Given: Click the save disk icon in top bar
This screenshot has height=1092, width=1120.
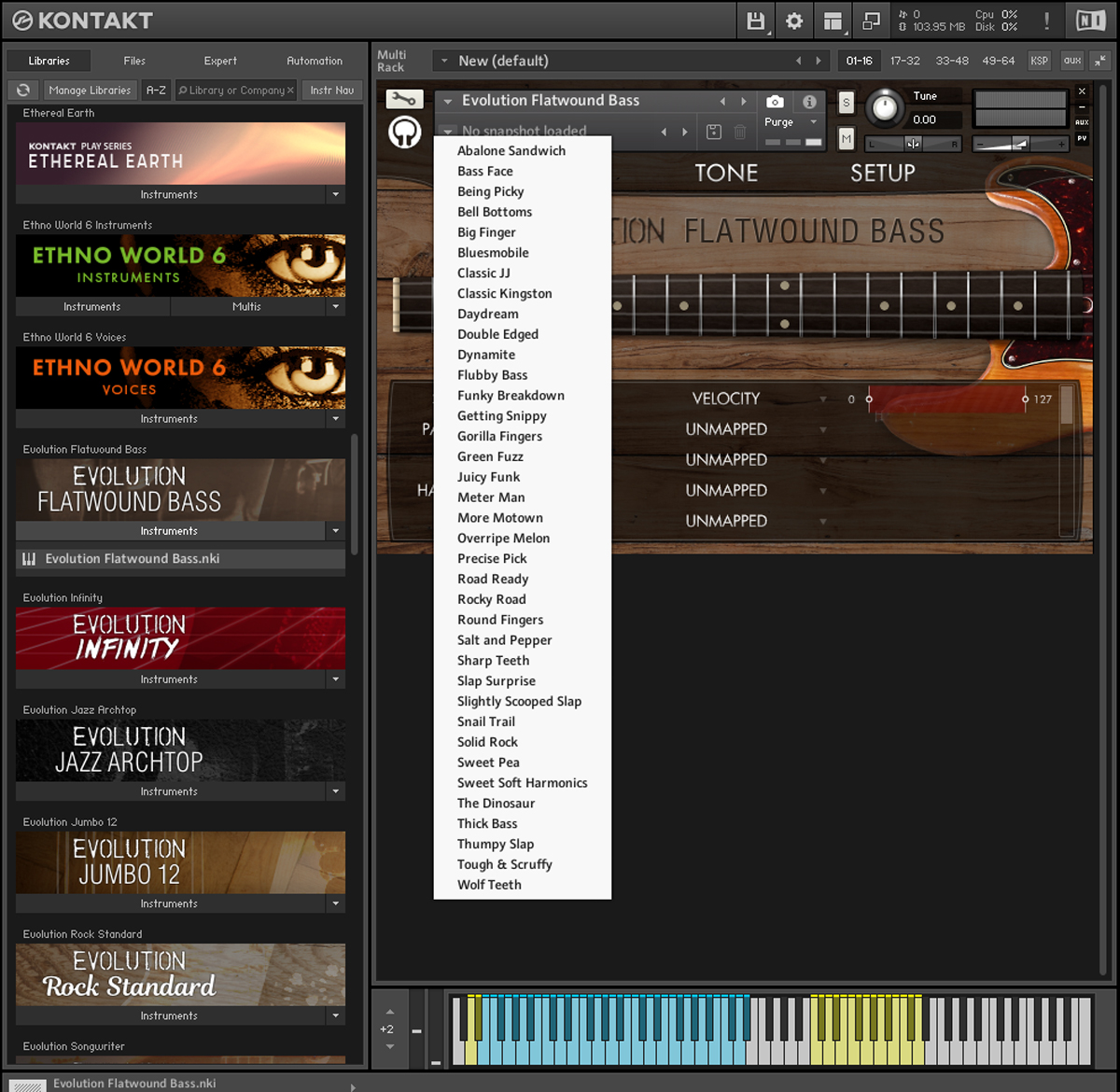Looking at the screenshot, I should 756,21.
